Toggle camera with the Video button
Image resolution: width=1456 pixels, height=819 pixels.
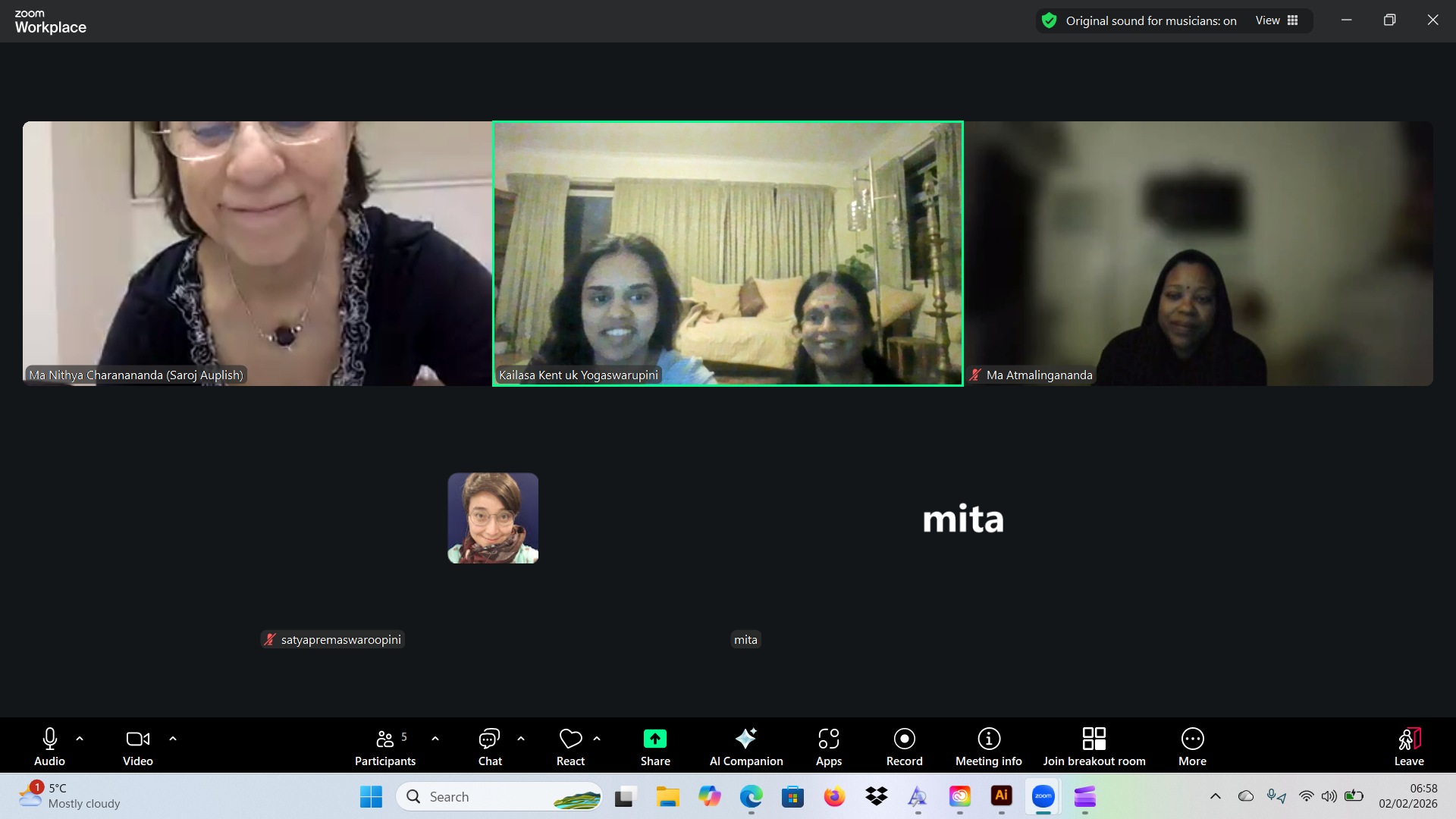coord(137,739)
